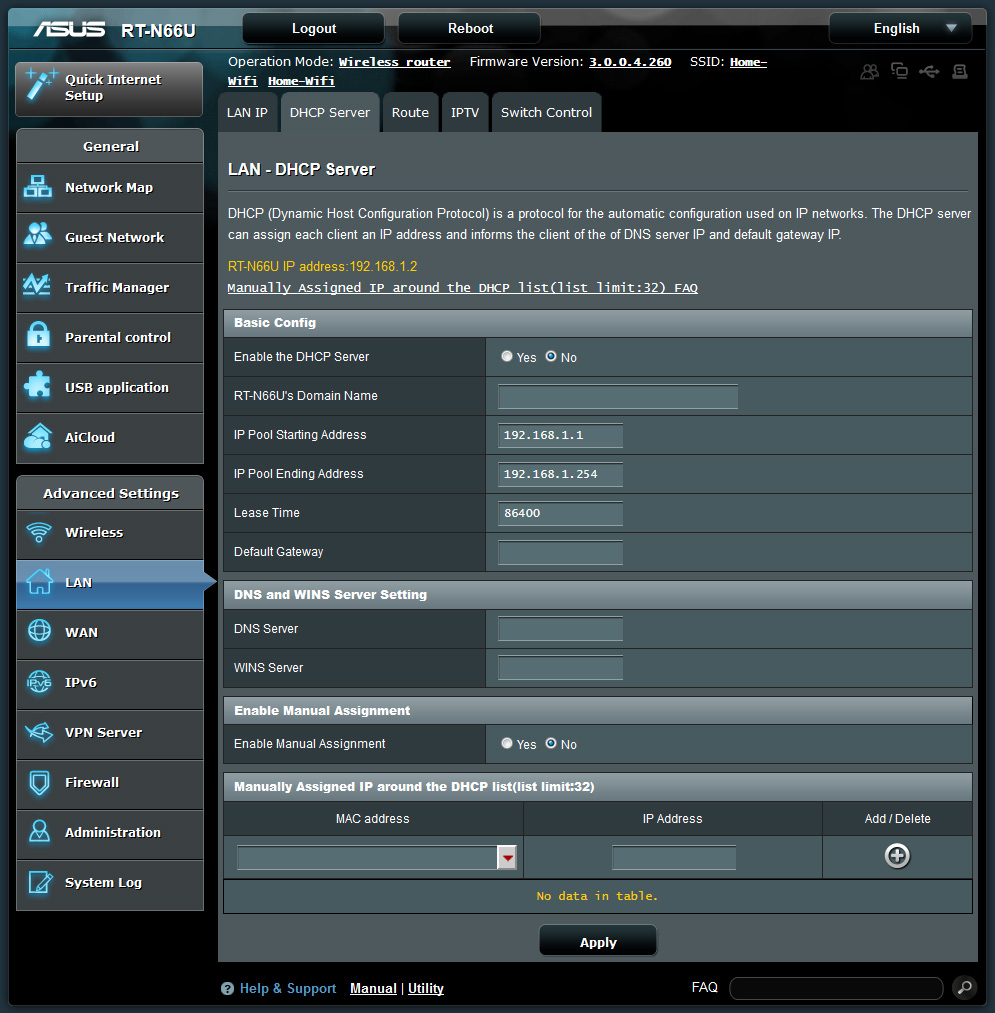Expand the MAC address dropdown arrow
Image resolution: width=995 pixels, height=1013 pixels.
[x=507, y=858]
